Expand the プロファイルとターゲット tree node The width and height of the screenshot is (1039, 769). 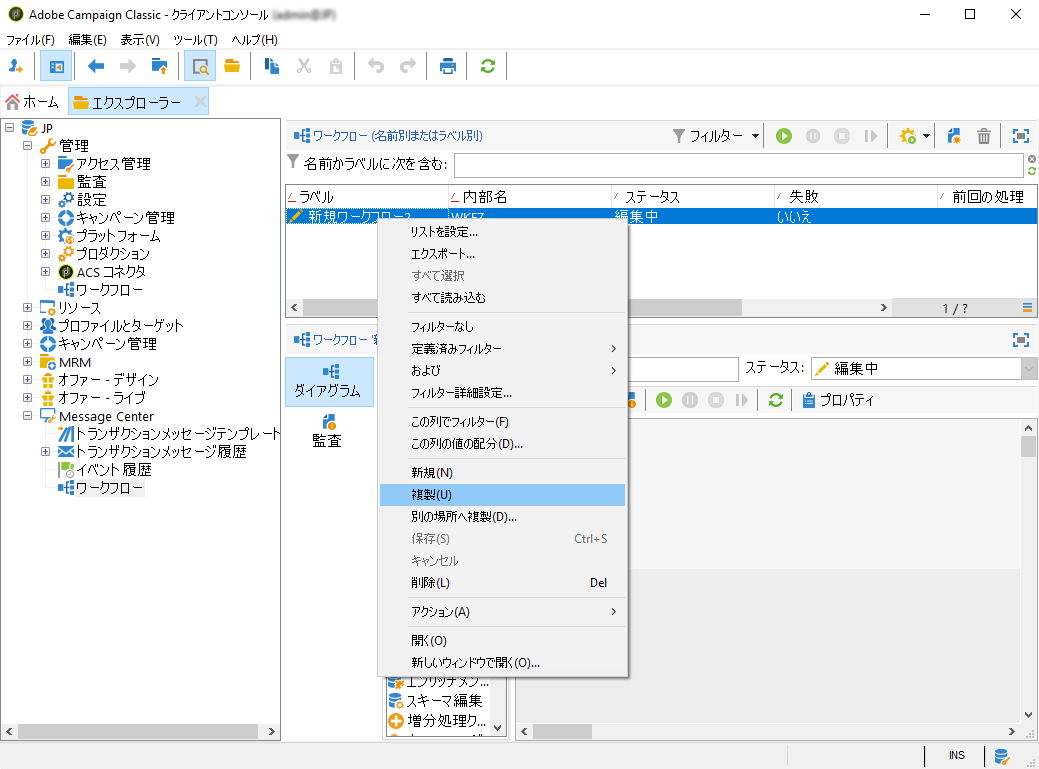click(x=27, y=325)
